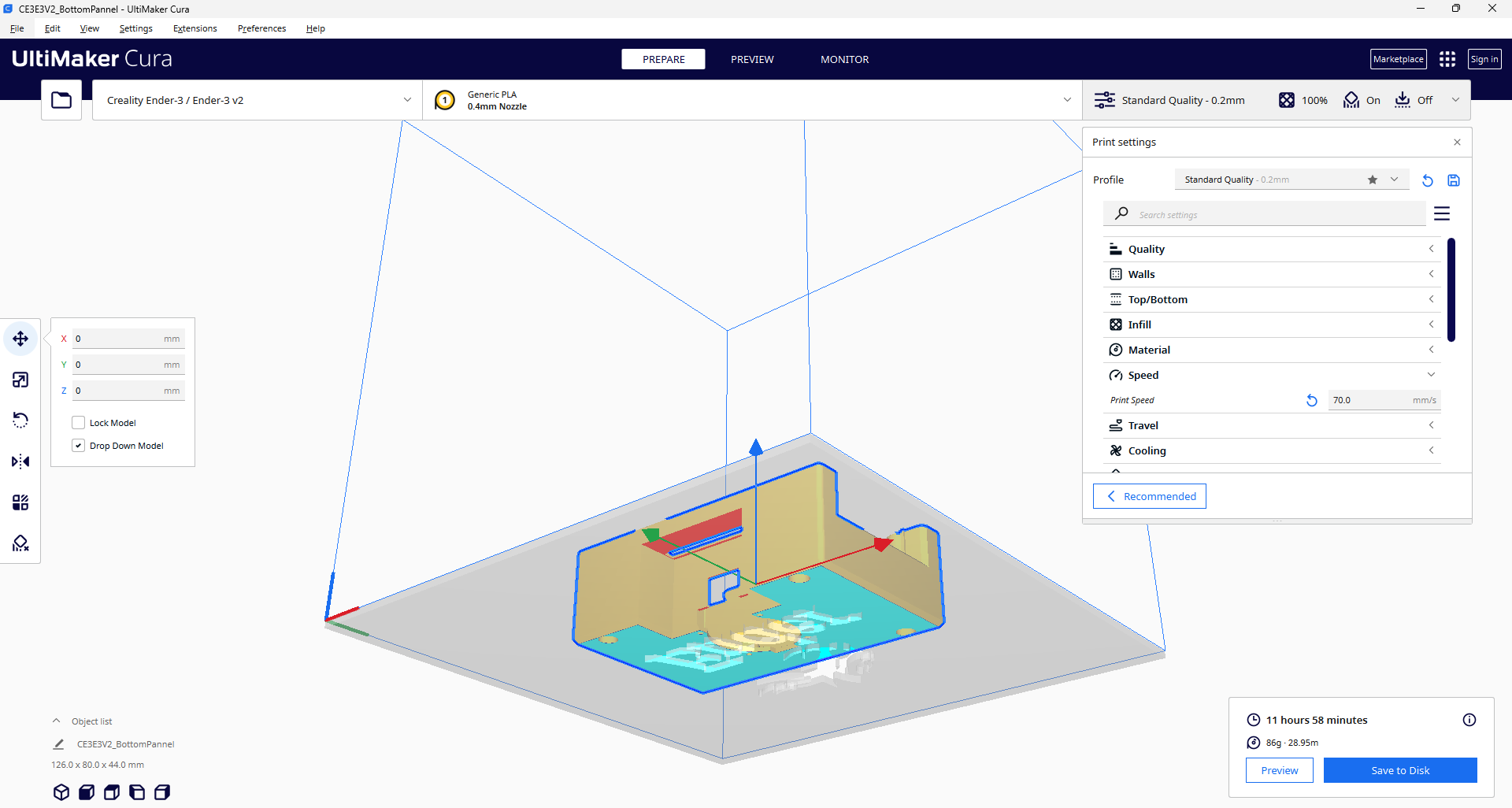The width and height of the screenshot is (1512, 808).
Task: Click the X position input field
Action: pos(128,339)
